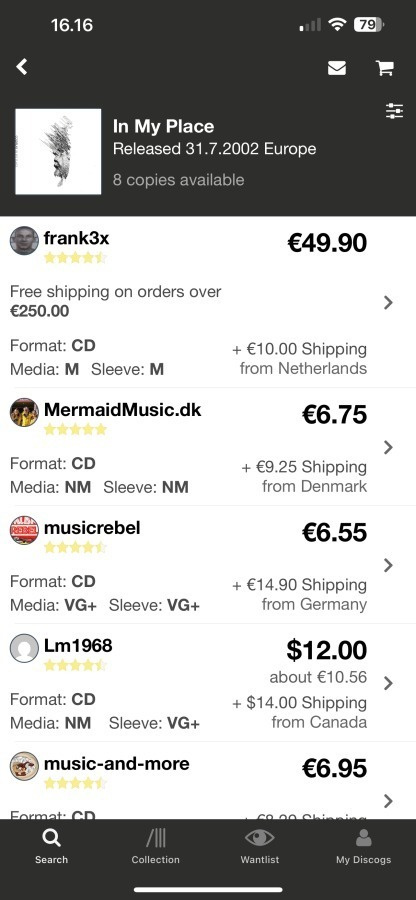
Task: Open MermaidMusic.dk seller avatar
Action: [24, 412]
